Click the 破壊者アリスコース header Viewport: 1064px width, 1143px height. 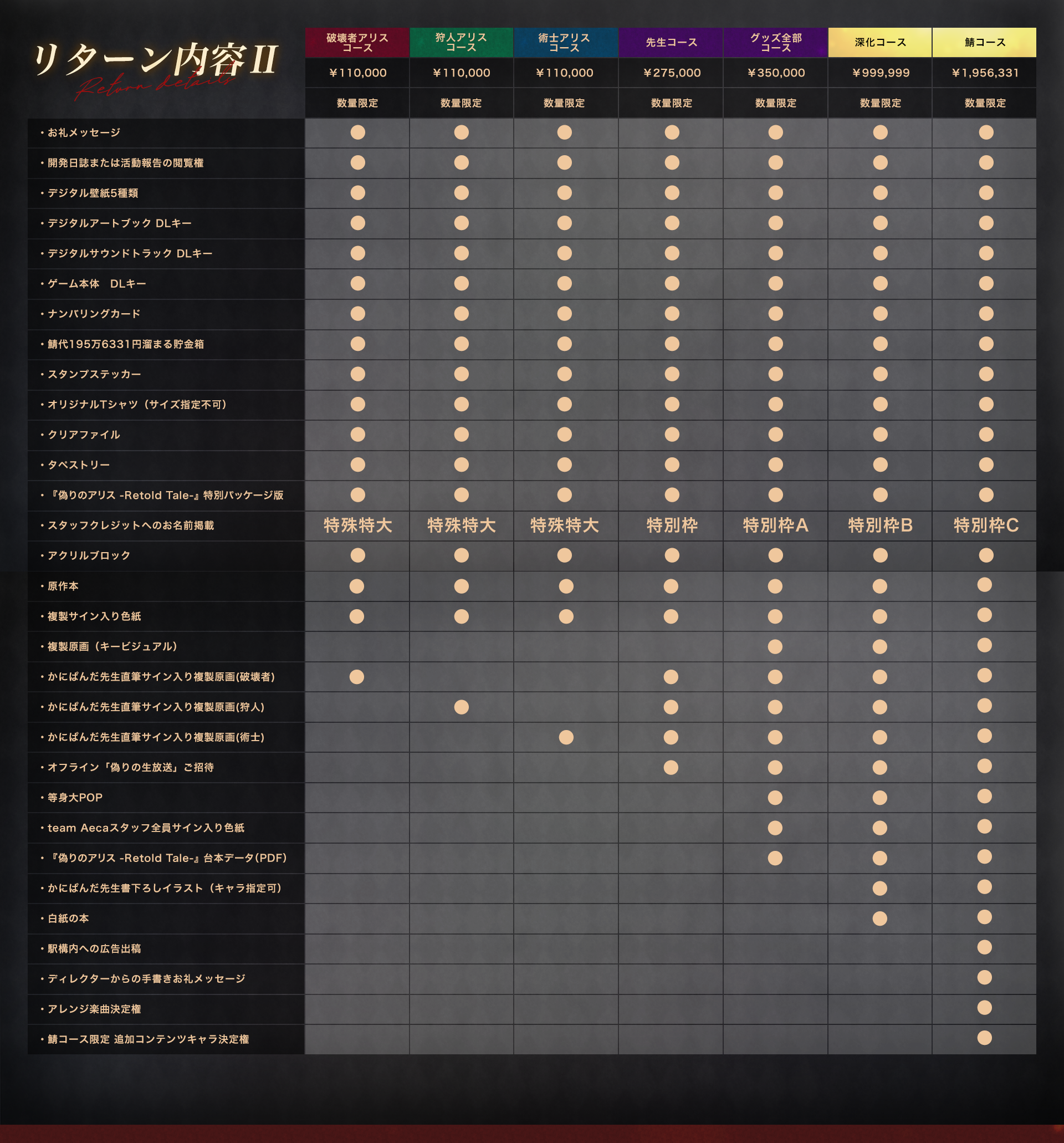[357, 43]
